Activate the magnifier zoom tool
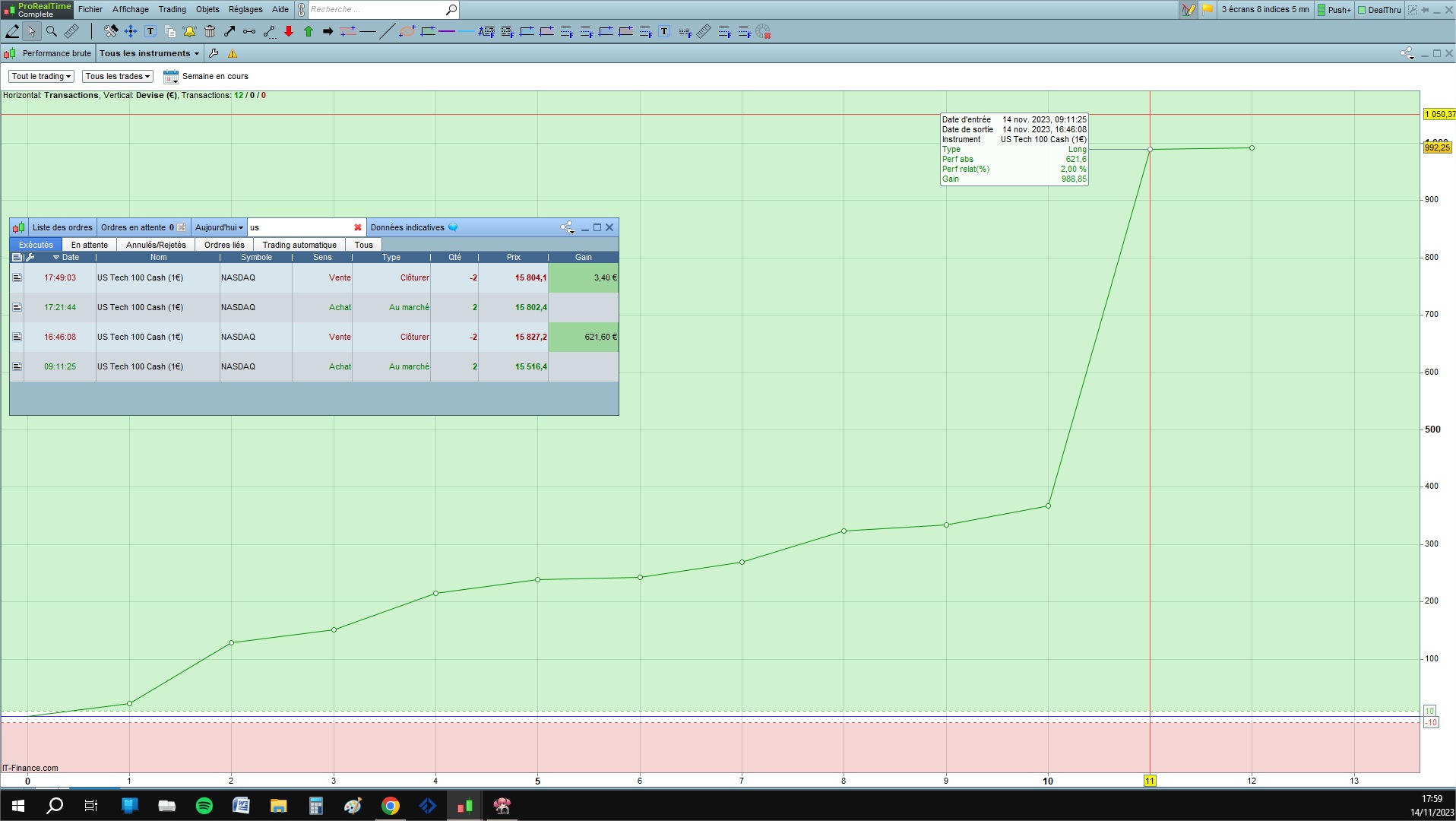Viewport: 1456px width, 821px height. coord(52,31)
